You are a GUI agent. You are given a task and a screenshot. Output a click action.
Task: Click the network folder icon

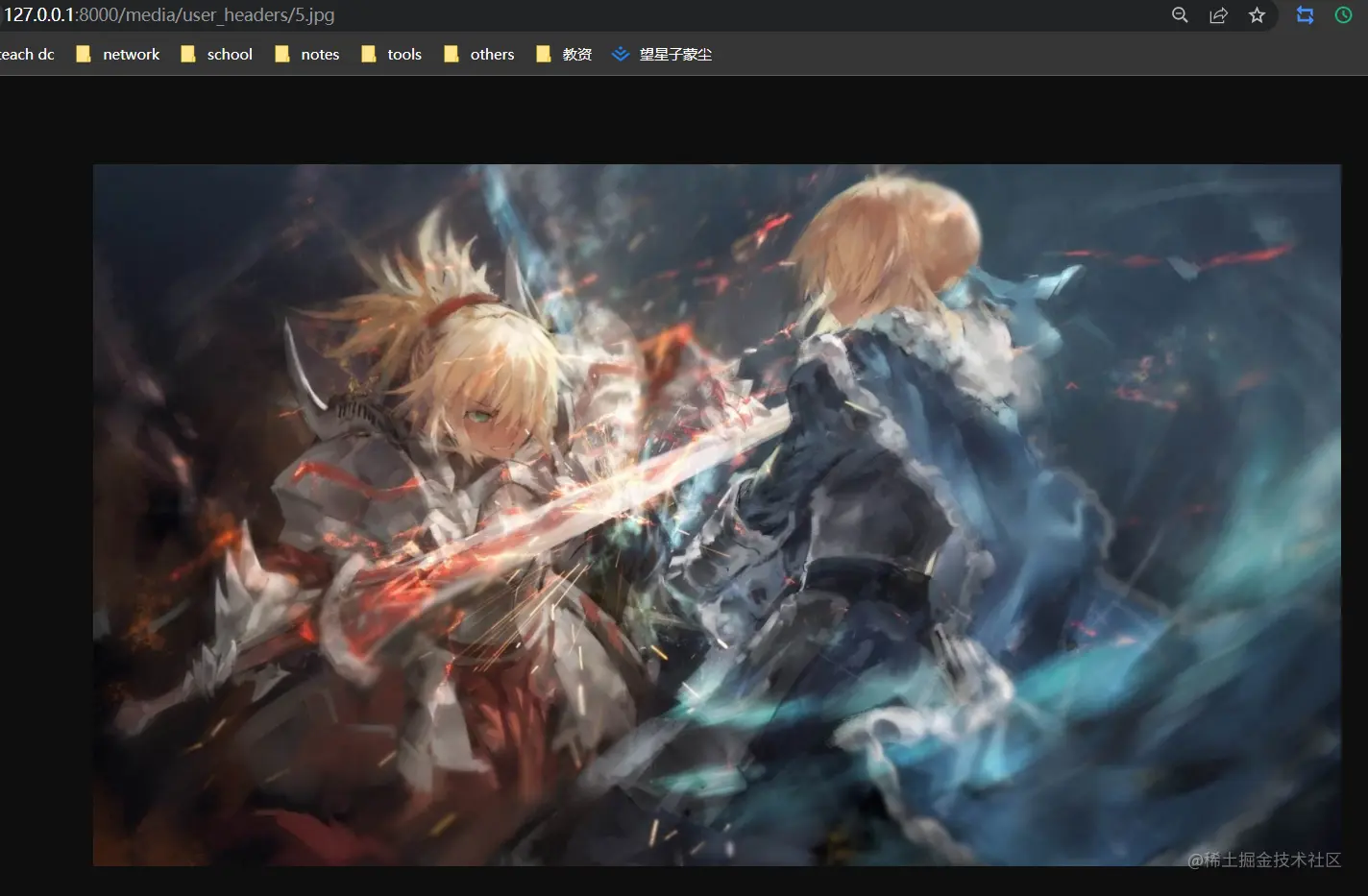tap(85, 55)
